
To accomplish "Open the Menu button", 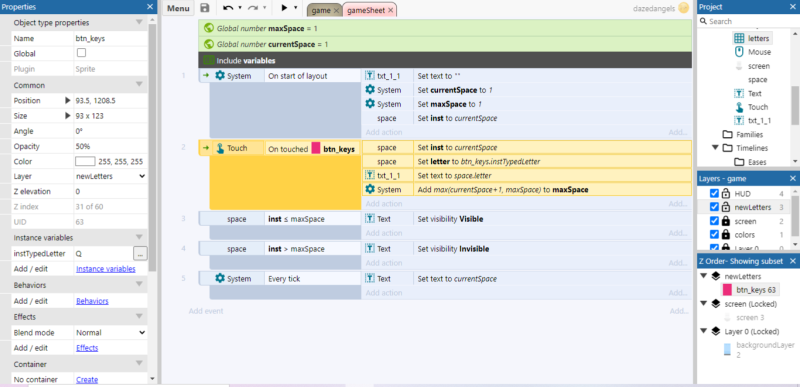I will [178, 8].
